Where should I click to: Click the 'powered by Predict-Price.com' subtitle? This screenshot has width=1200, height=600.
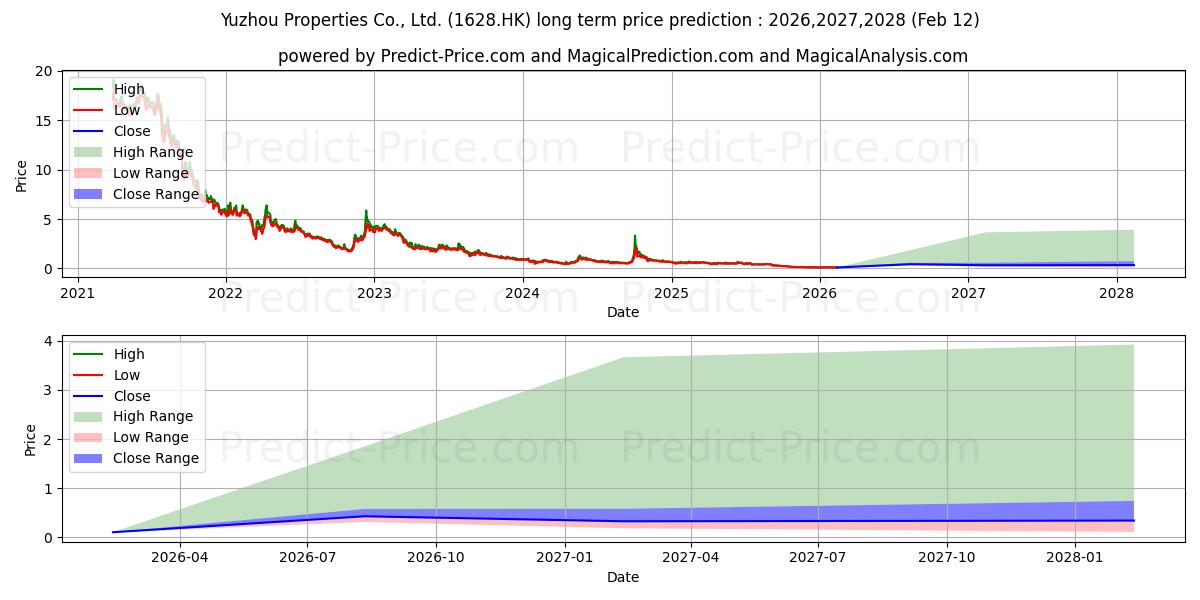click(622, 56)
